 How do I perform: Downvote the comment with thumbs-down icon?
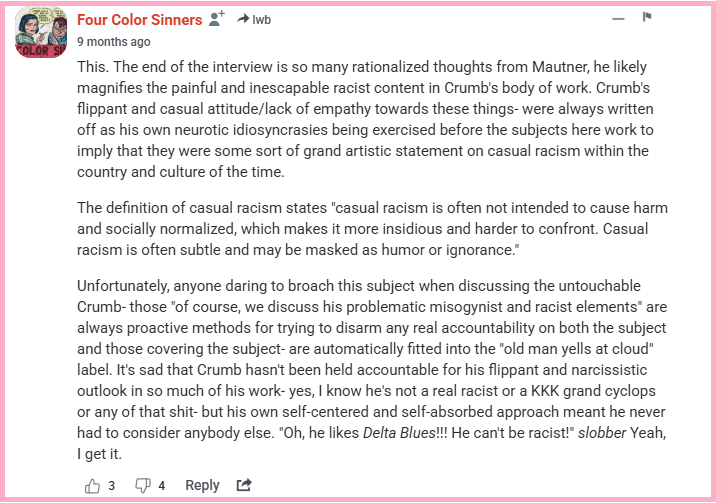[x=143, y=485]
